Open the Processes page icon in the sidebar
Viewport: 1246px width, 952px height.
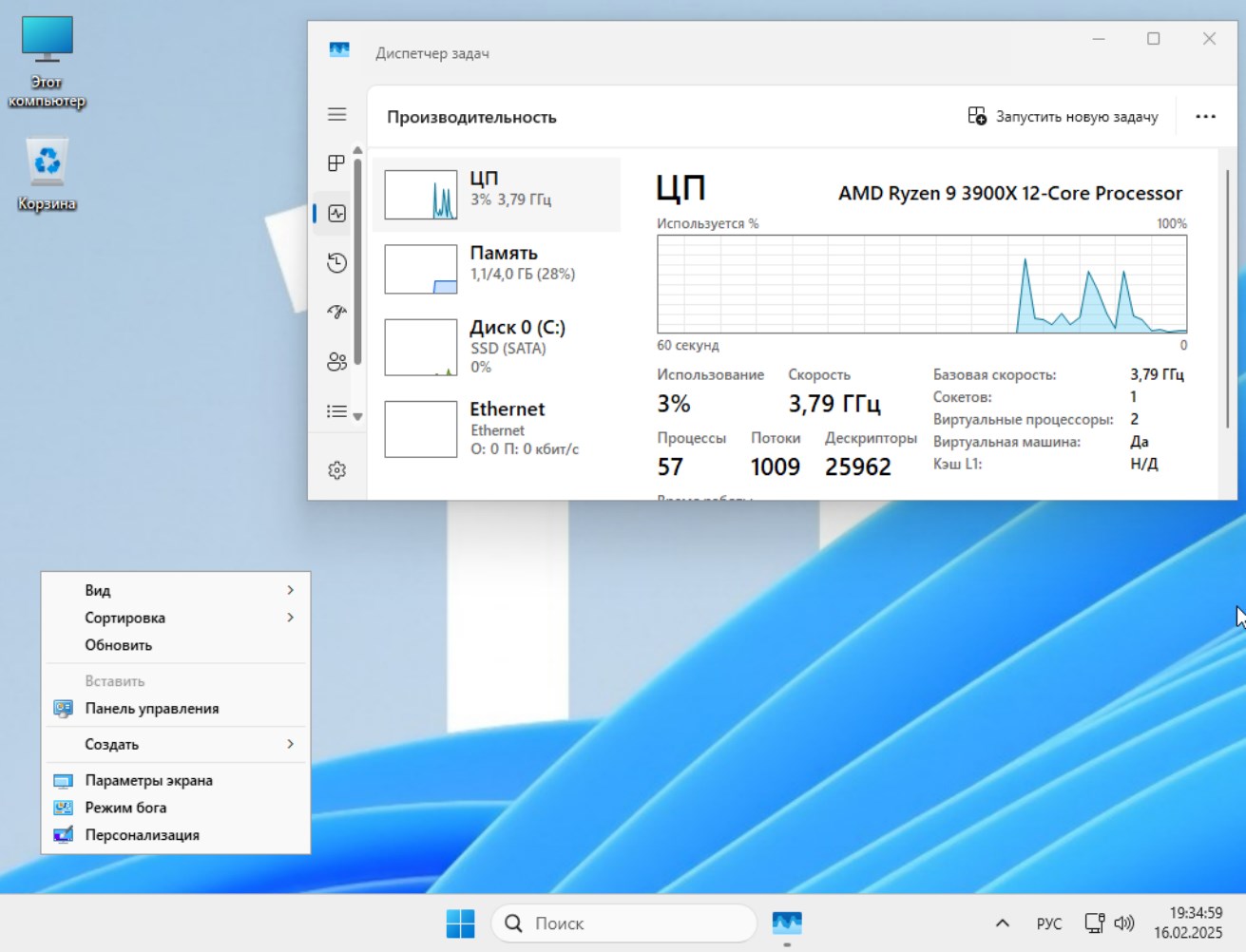[336, 163]
